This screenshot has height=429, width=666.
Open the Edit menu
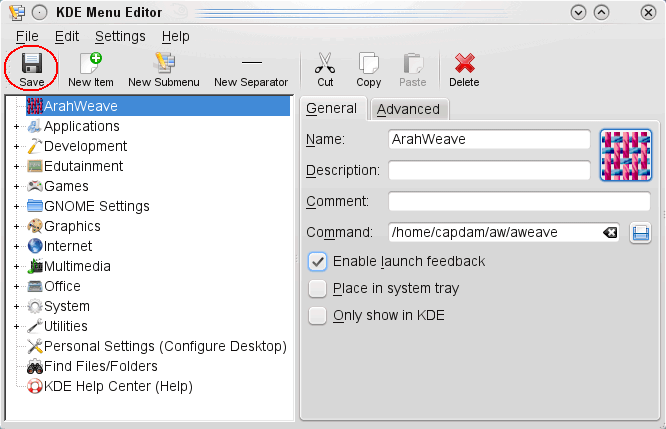[67, 37]
